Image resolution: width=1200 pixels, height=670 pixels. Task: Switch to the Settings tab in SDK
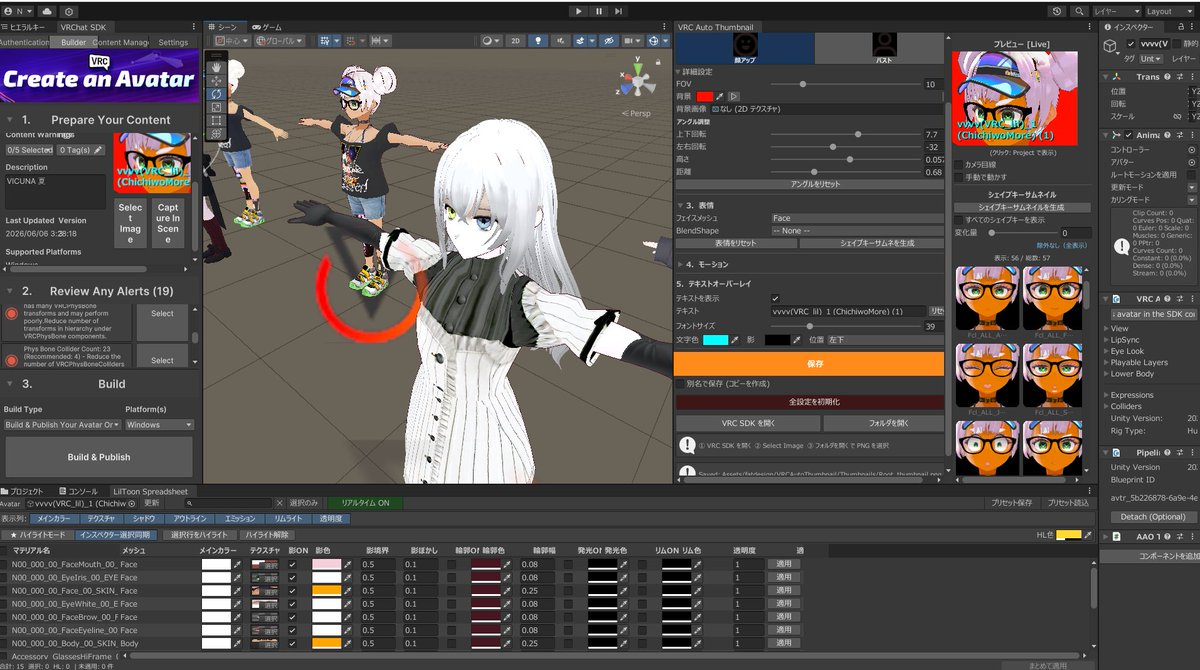[173, 43]
